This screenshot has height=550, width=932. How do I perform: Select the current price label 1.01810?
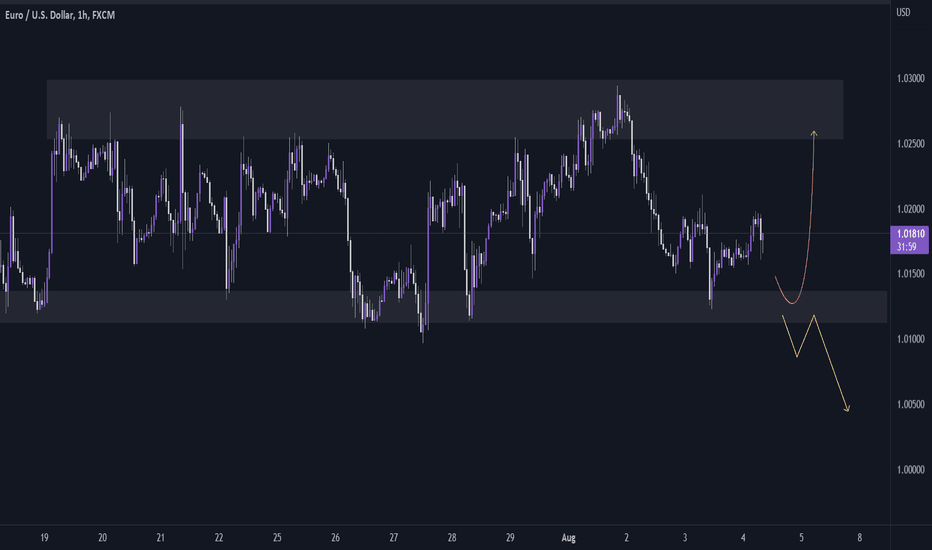pos(910,234)
